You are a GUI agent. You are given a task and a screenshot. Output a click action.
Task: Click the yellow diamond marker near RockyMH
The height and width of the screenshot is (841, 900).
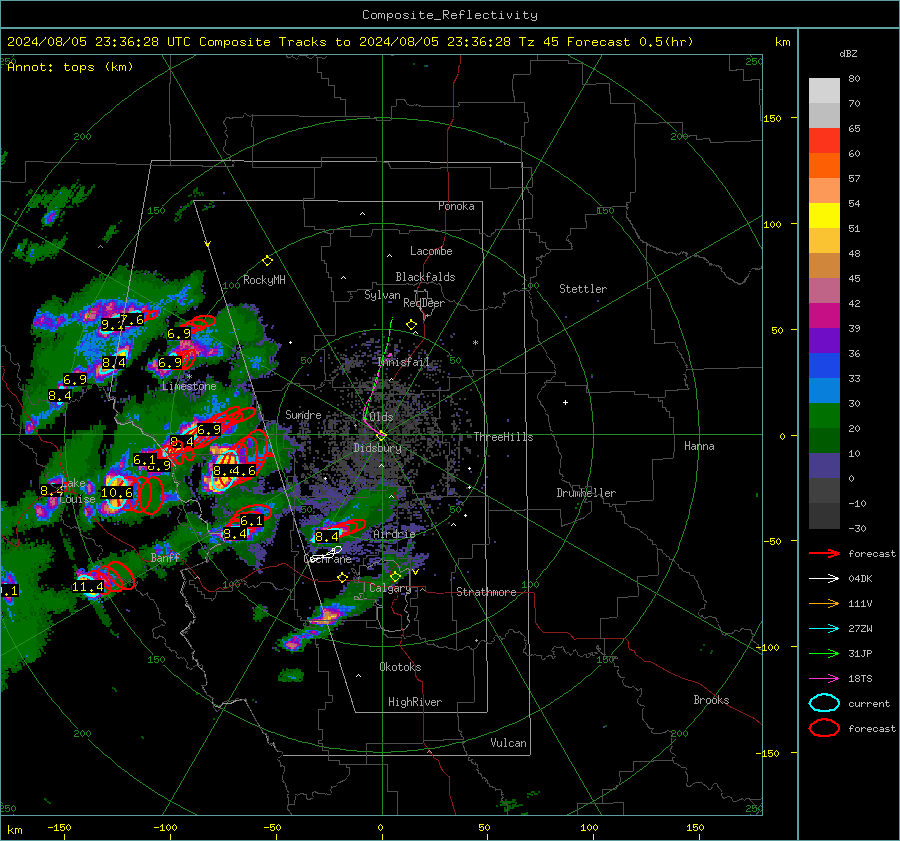[x=267, y=261]
